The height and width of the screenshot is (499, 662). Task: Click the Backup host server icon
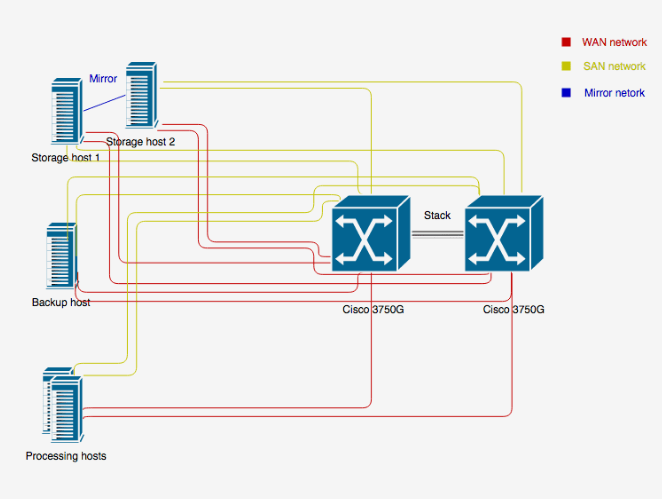pos(62,256)
